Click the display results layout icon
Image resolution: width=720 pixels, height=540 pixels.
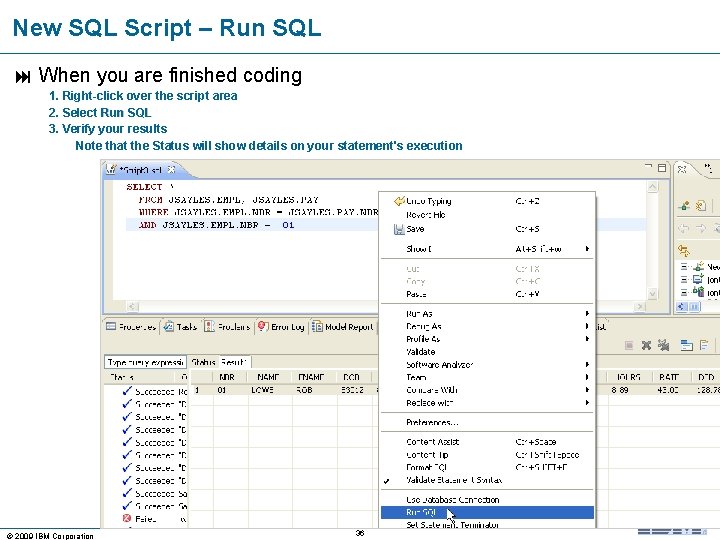pyautogui.click(x=686, y=345)
